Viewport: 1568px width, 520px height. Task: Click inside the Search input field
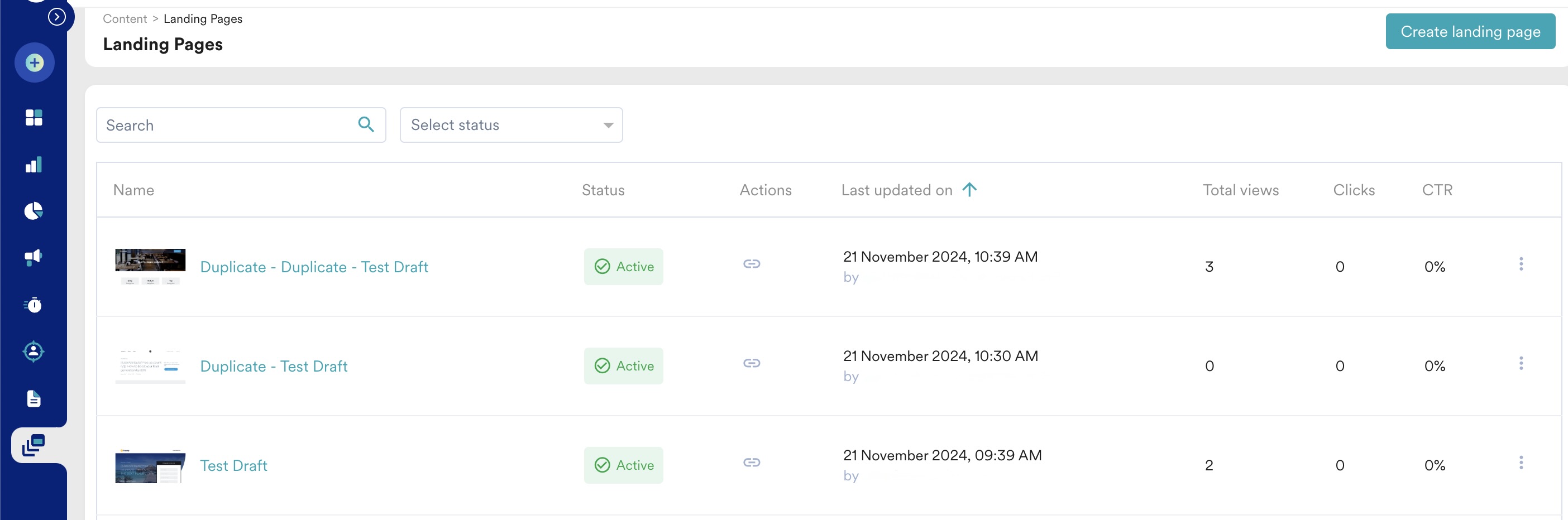[225, 124]
